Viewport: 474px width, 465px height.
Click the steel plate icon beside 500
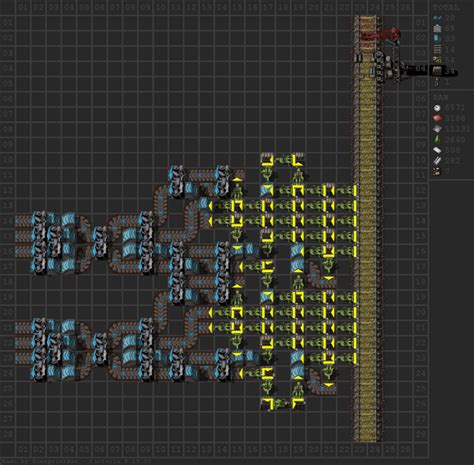pos(437,150)
